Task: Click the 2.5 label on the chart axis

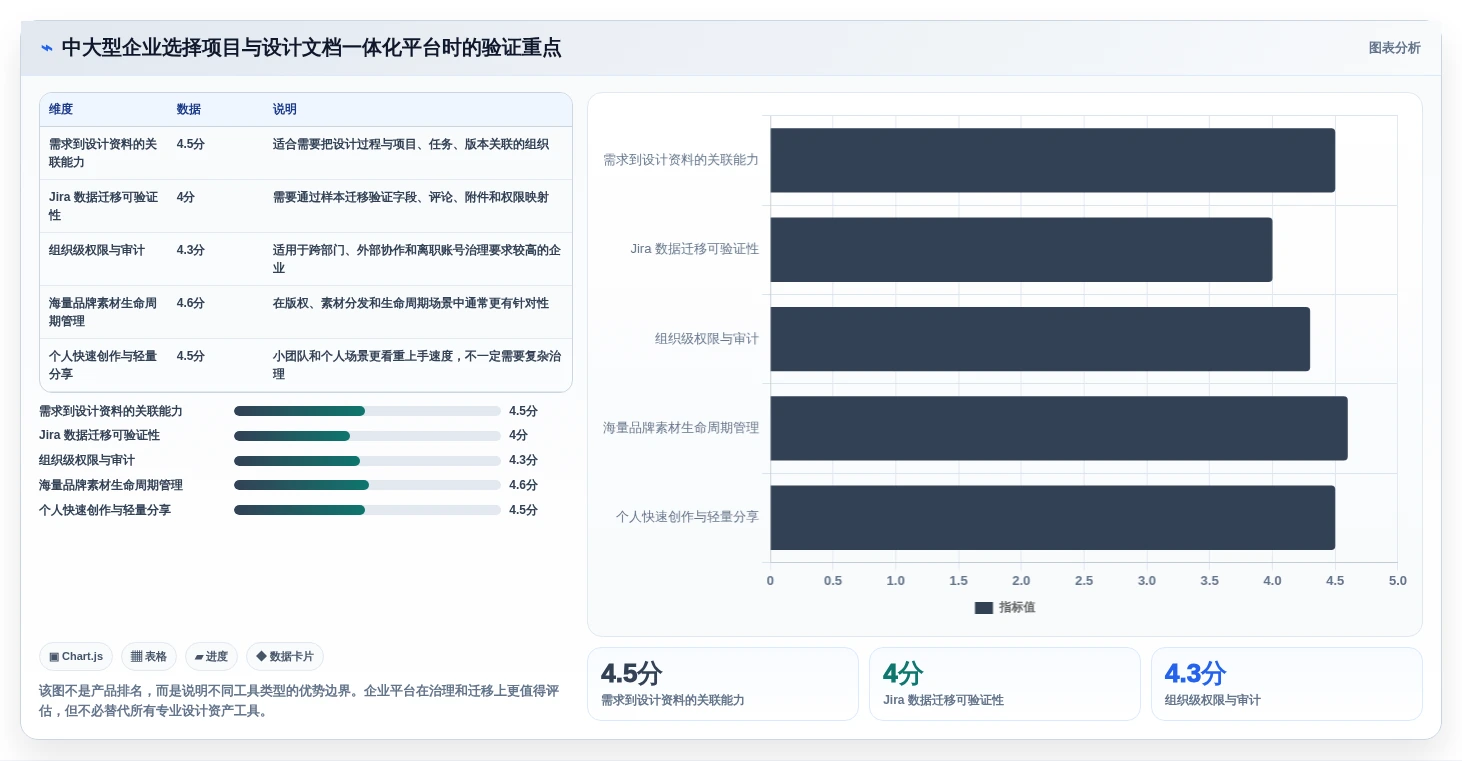Action: coord(1084,581)
